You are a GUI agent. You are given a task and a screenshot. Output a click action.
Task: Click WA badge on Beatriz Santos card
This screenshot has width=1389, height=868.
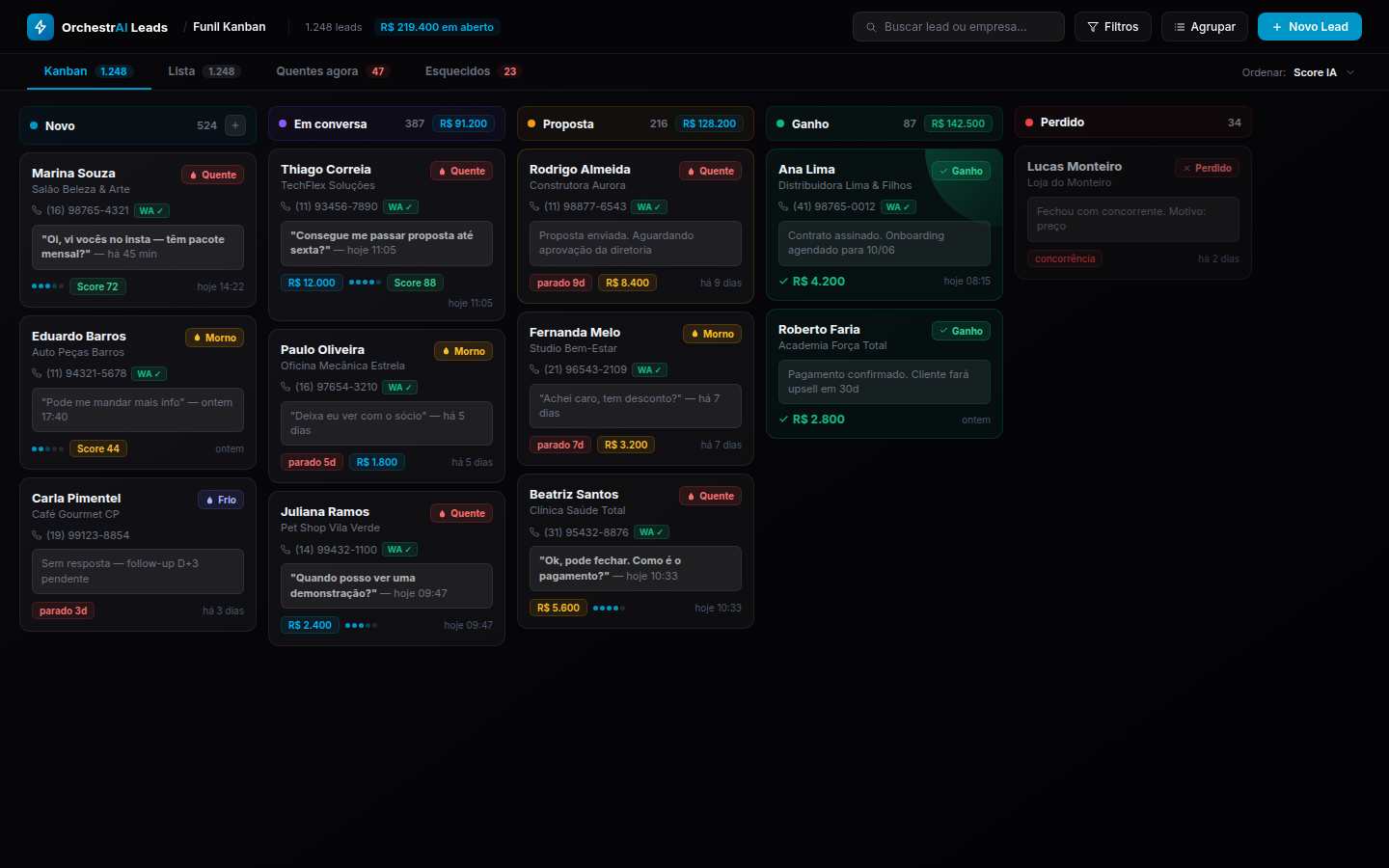click(651, 532)
